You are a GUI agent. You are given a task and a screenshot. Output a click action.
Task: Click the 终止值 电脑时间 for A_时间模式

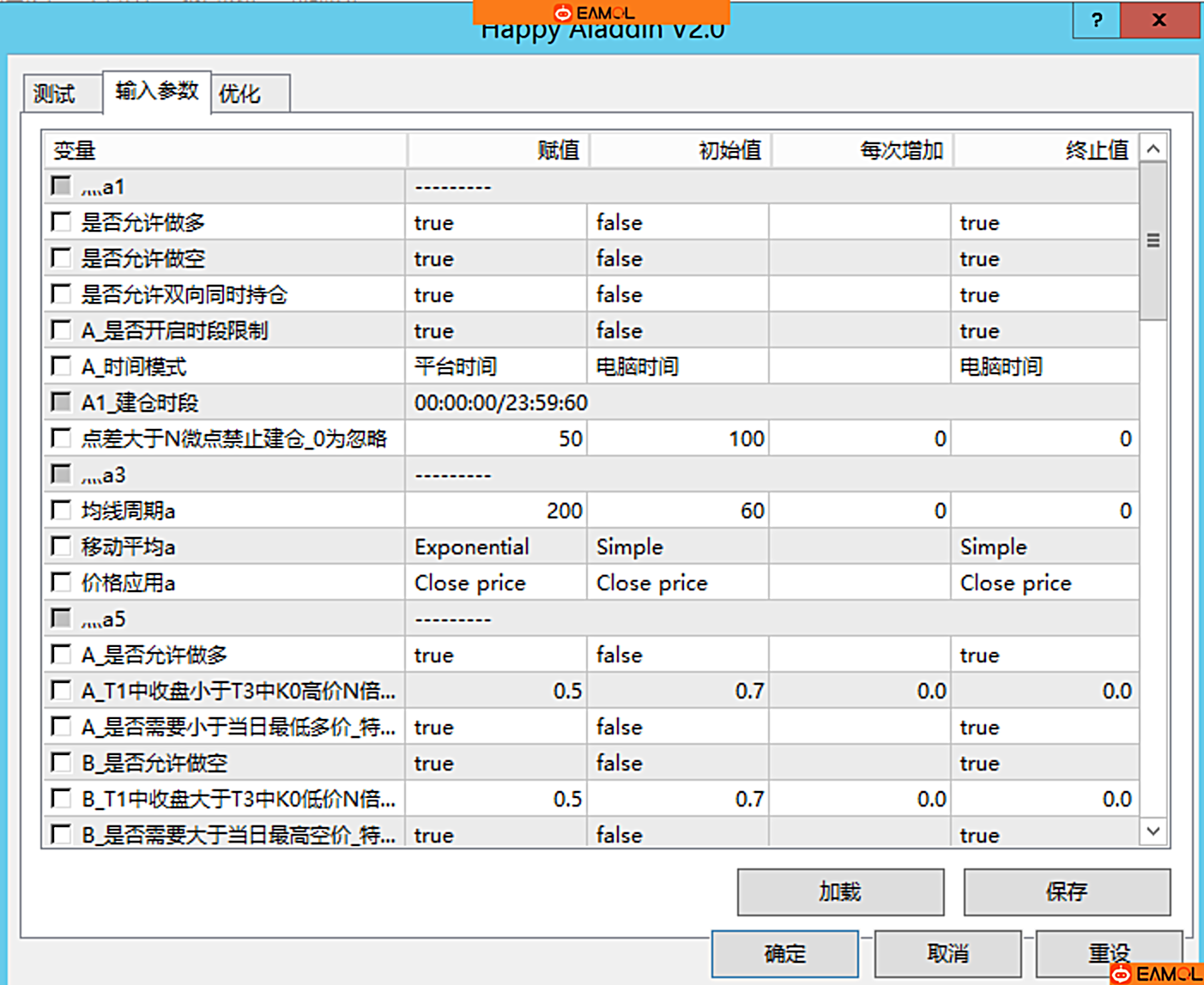[x=1044, y=366]
